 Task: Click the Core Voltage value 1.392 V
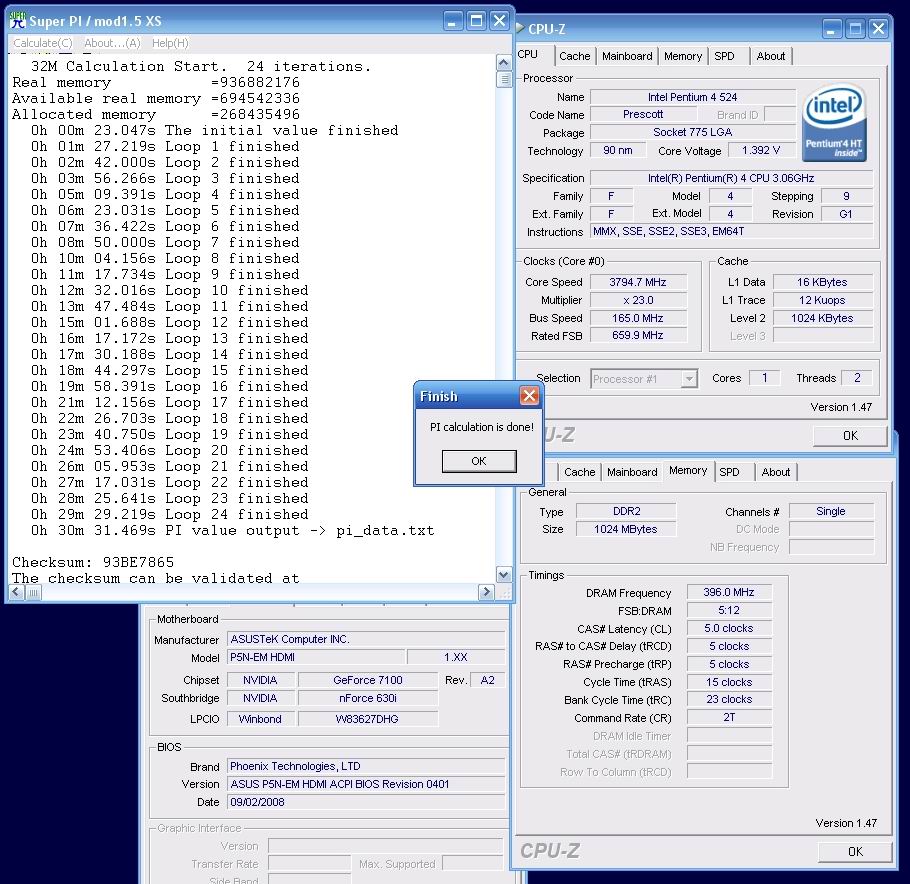pos(761,150)
